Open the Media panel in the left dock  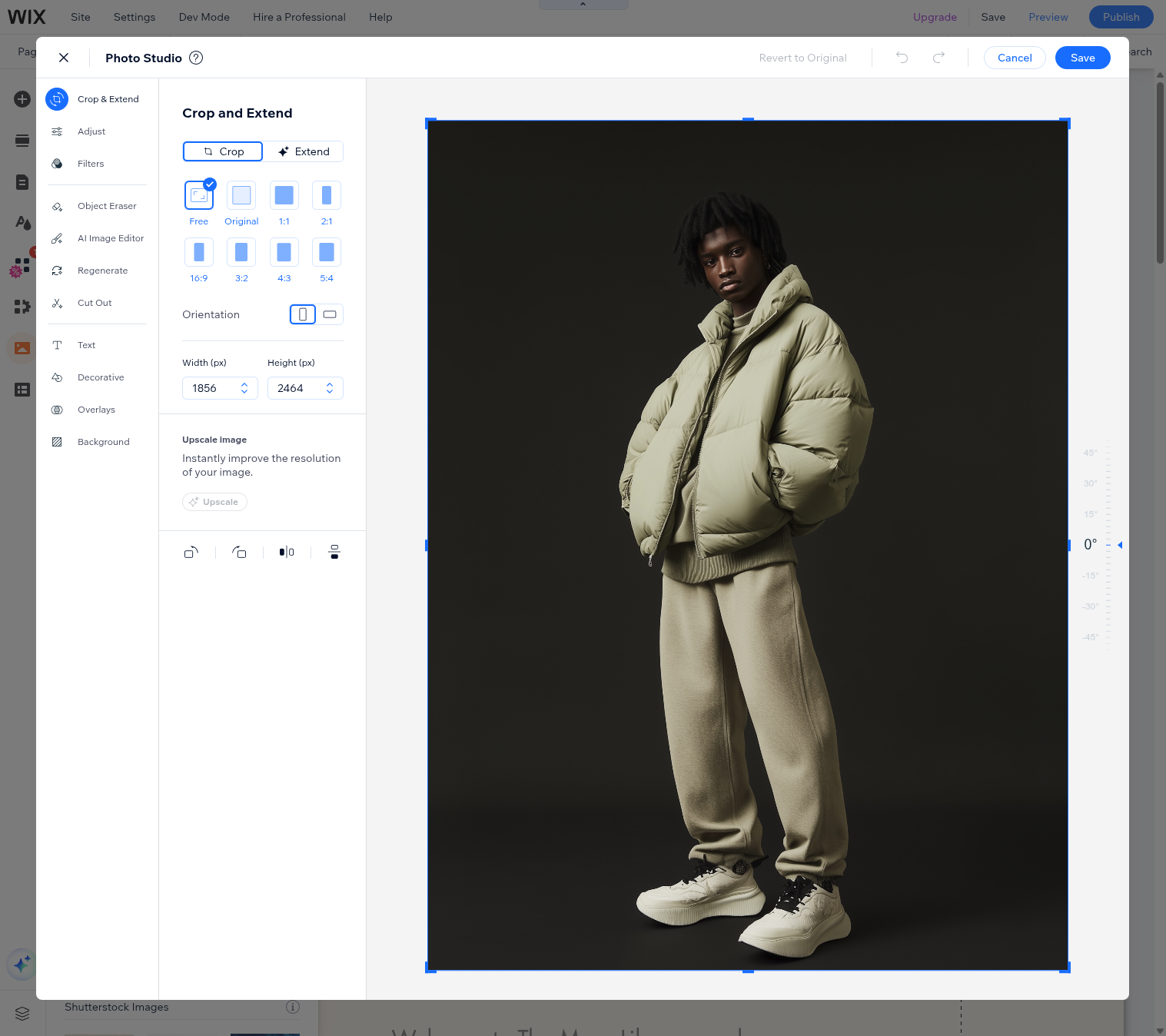click(22, 347)
